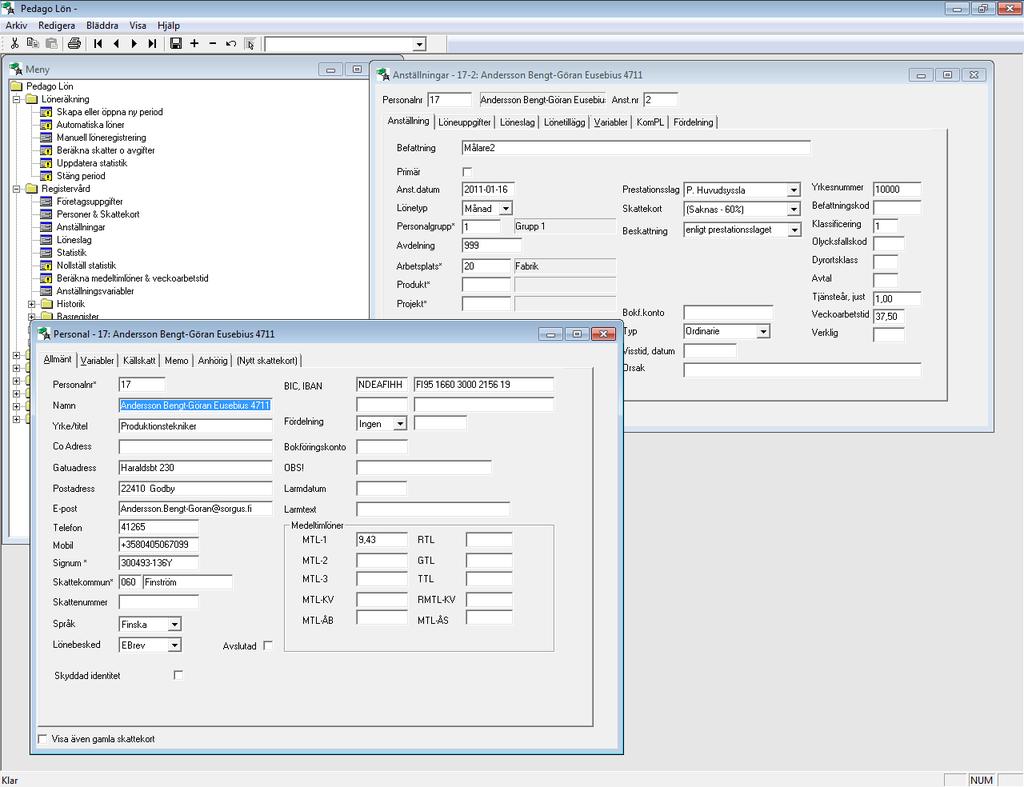1024x787 pixels.
Task: Open the Lönetyp Månad dropdown
Action: point(505,208)
